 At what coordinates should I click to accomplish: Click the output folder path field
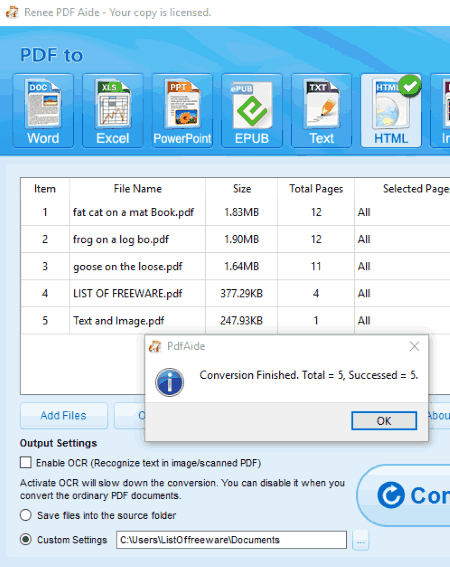pyautogui.click(x=232, y=540)
